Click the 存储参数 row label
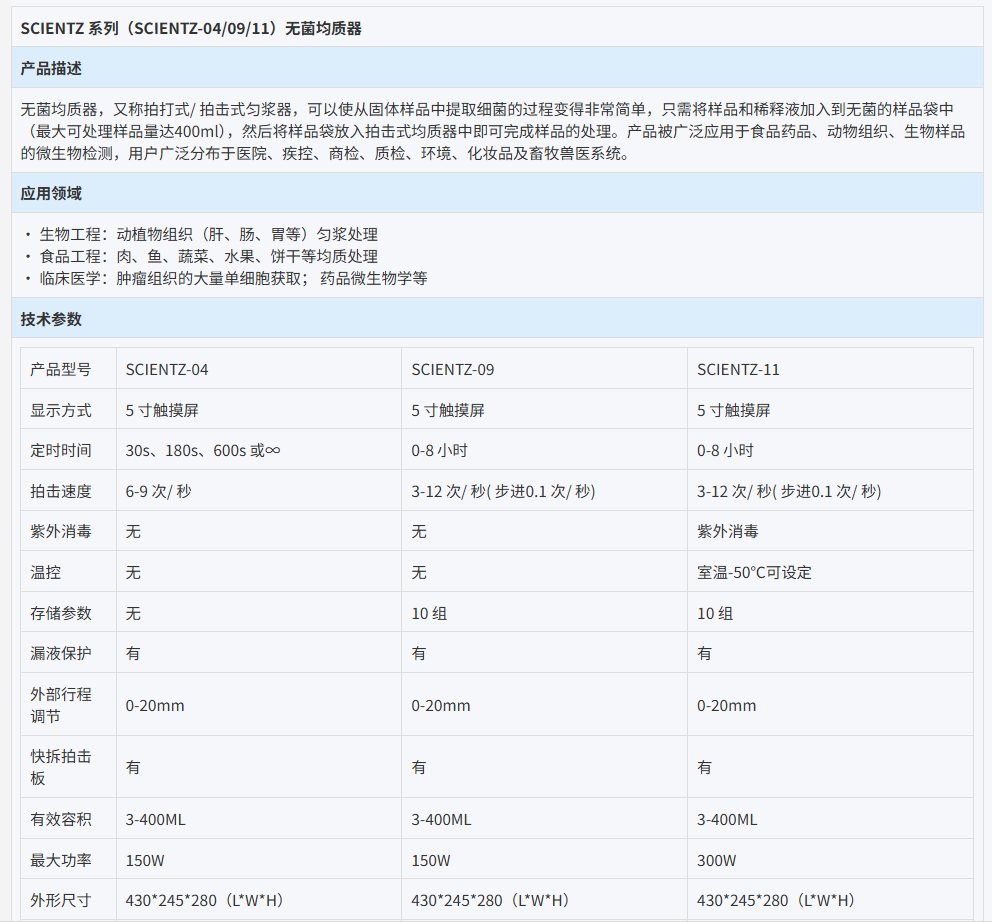The height and width of the screenshot is (922, 992). (61, 613)
